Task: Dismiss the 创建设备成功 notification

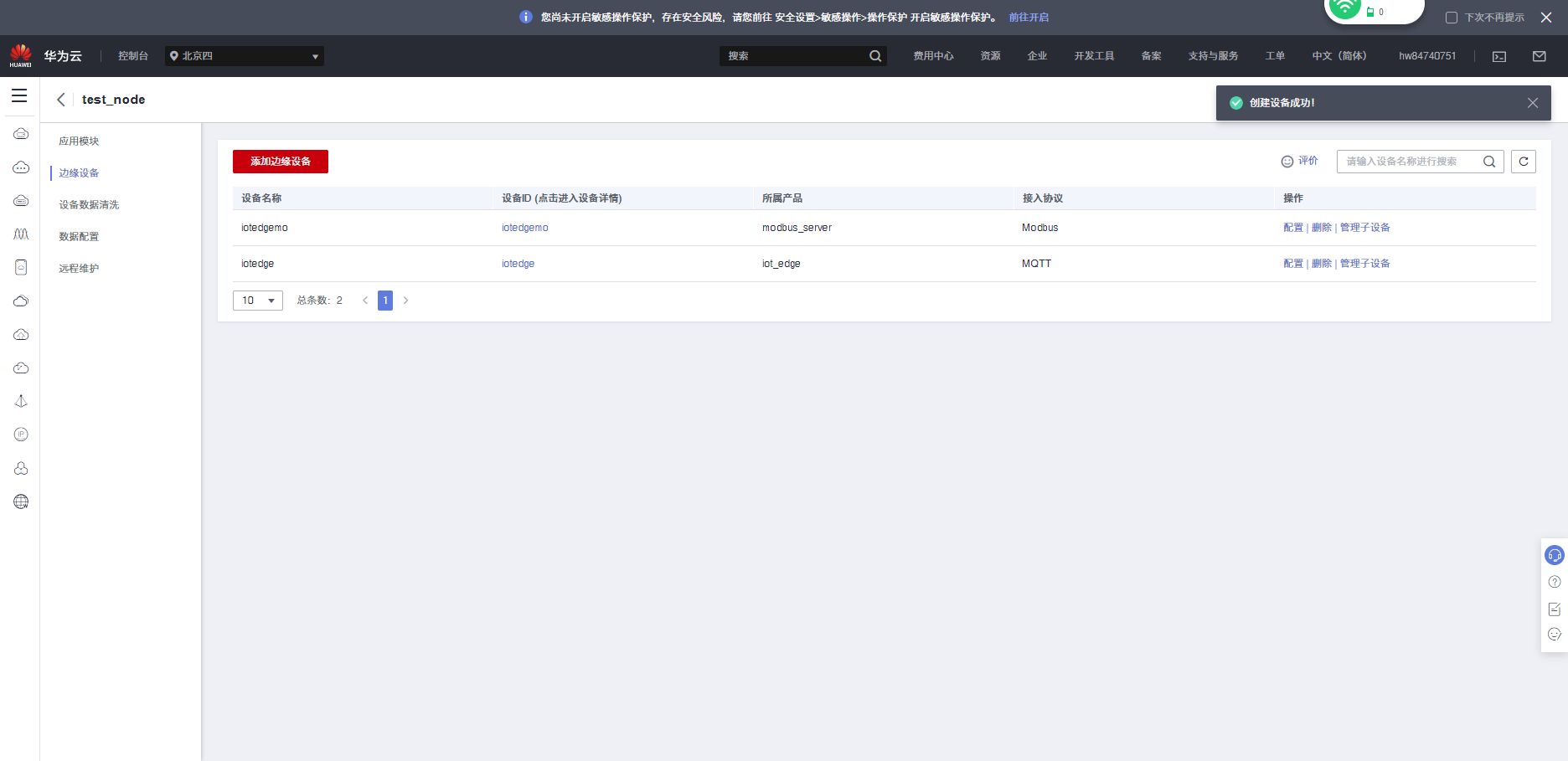Action: [1533, 103]
